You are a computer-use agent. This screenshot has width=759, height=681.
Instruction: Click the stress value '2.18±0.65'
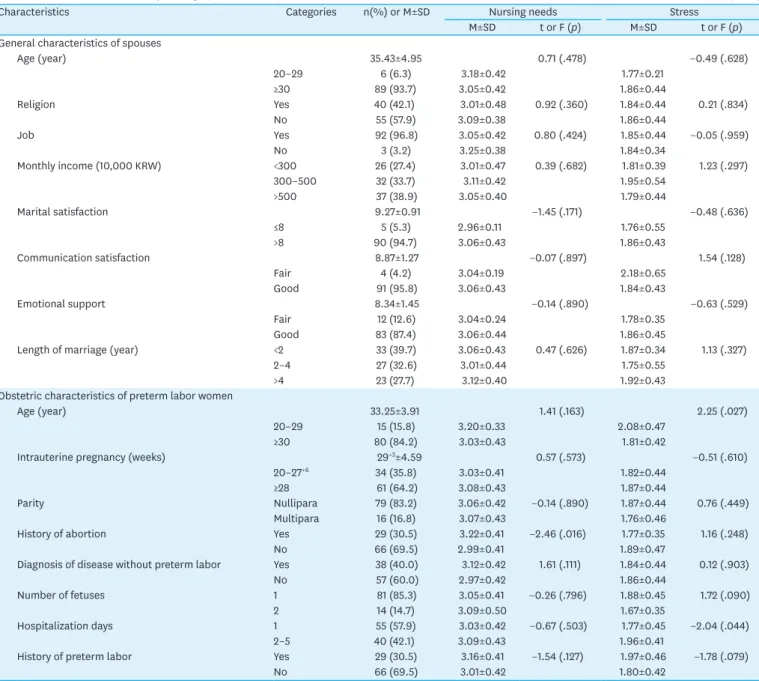(x=643, y=273)
